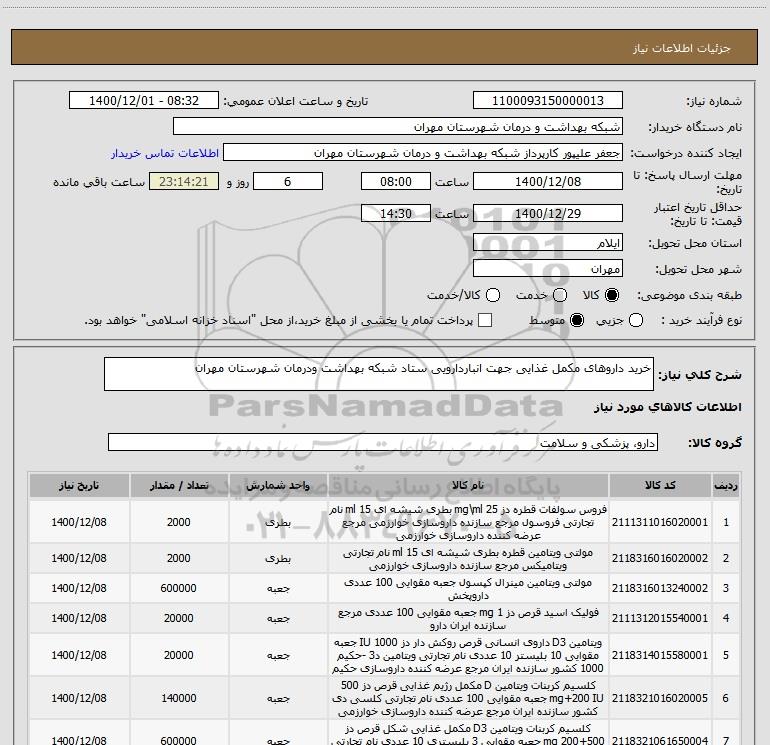This screenshot has width=770, height=745.
Task: Click the vitamin D3 1000 IU item name
Action: click(x=468, y=656)
